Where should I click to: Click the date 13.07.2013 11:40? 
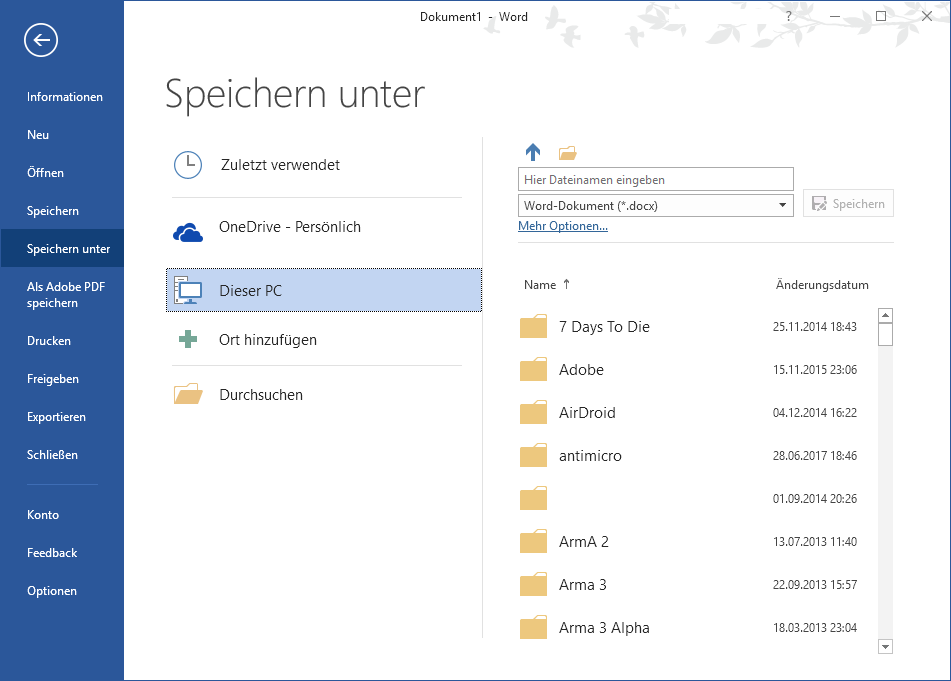(815, 542)
